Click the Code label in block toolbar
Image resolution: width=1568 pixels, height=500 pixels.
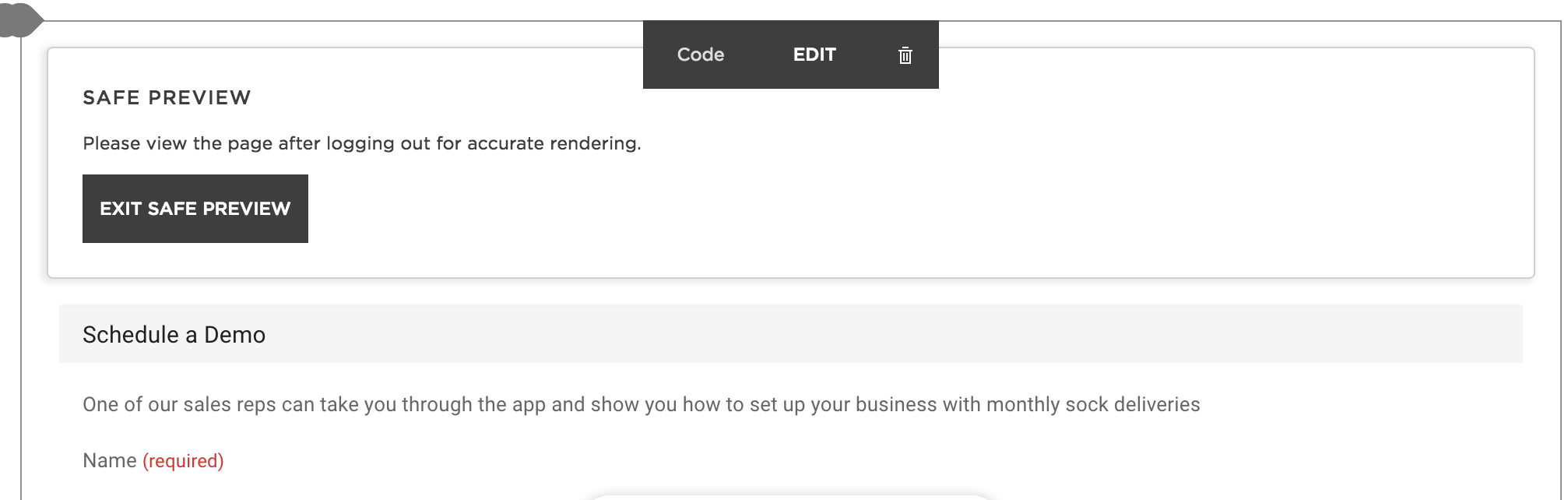(700, 55)
